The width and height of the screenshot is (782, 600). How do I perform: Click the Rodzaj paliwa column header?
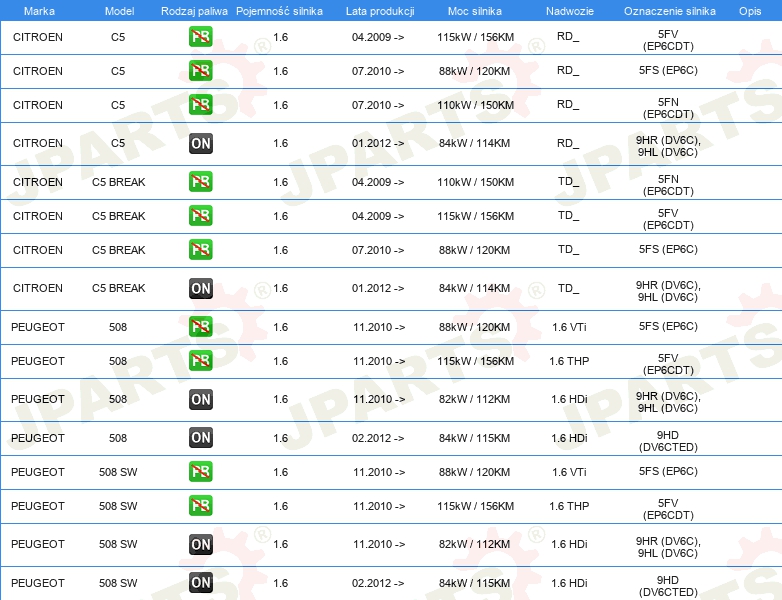(x=194, y=11)
